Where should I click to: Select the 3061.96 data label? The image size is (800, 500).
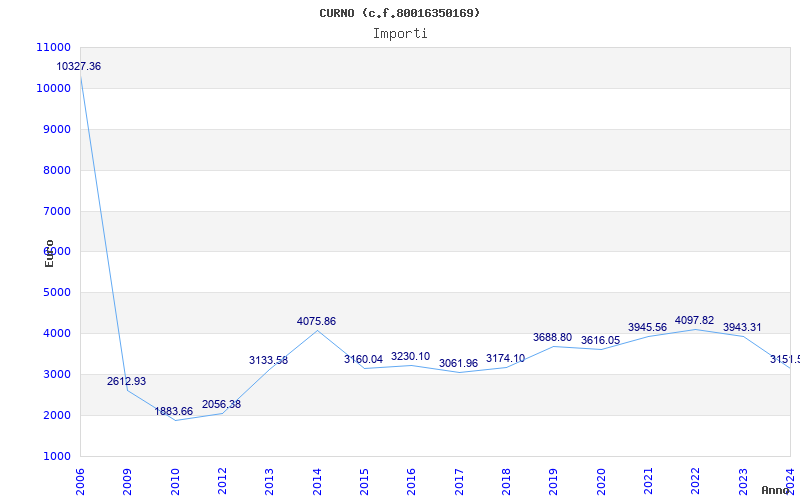pos(459,363)
